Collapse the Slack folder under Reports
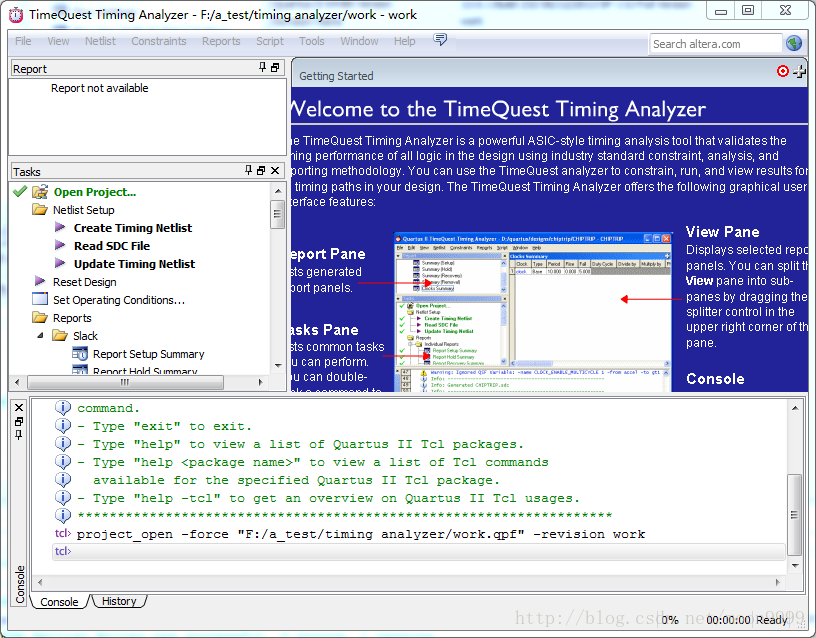The width and height of the screenshot is (816, 638). (41, 335)
